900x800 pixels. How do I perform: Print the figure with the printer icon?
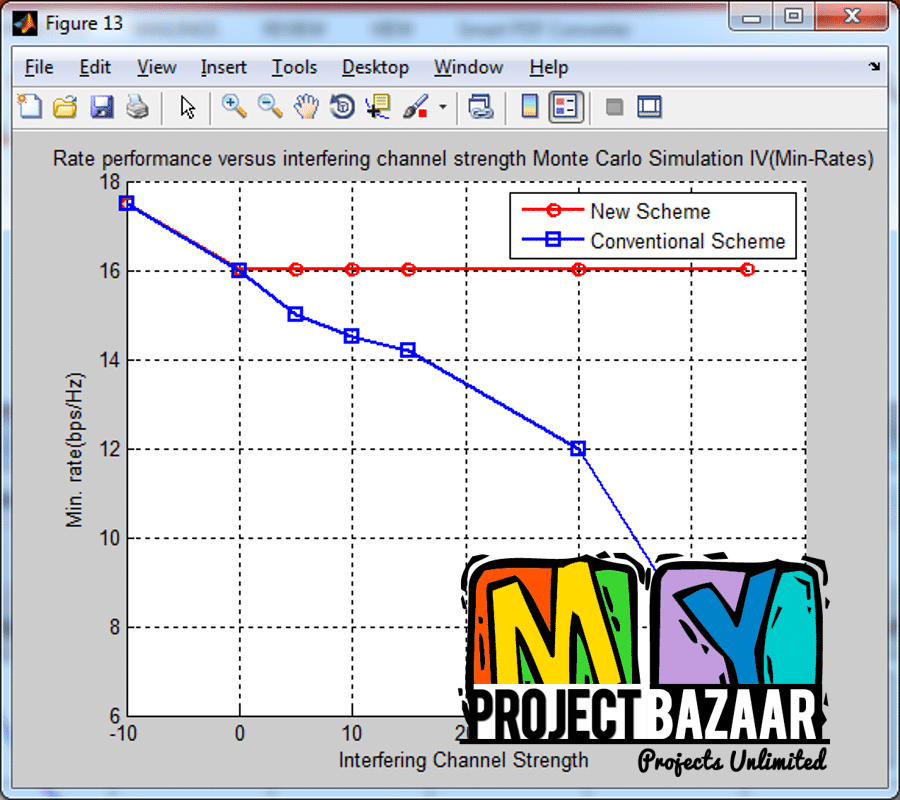tap(137, 107)
